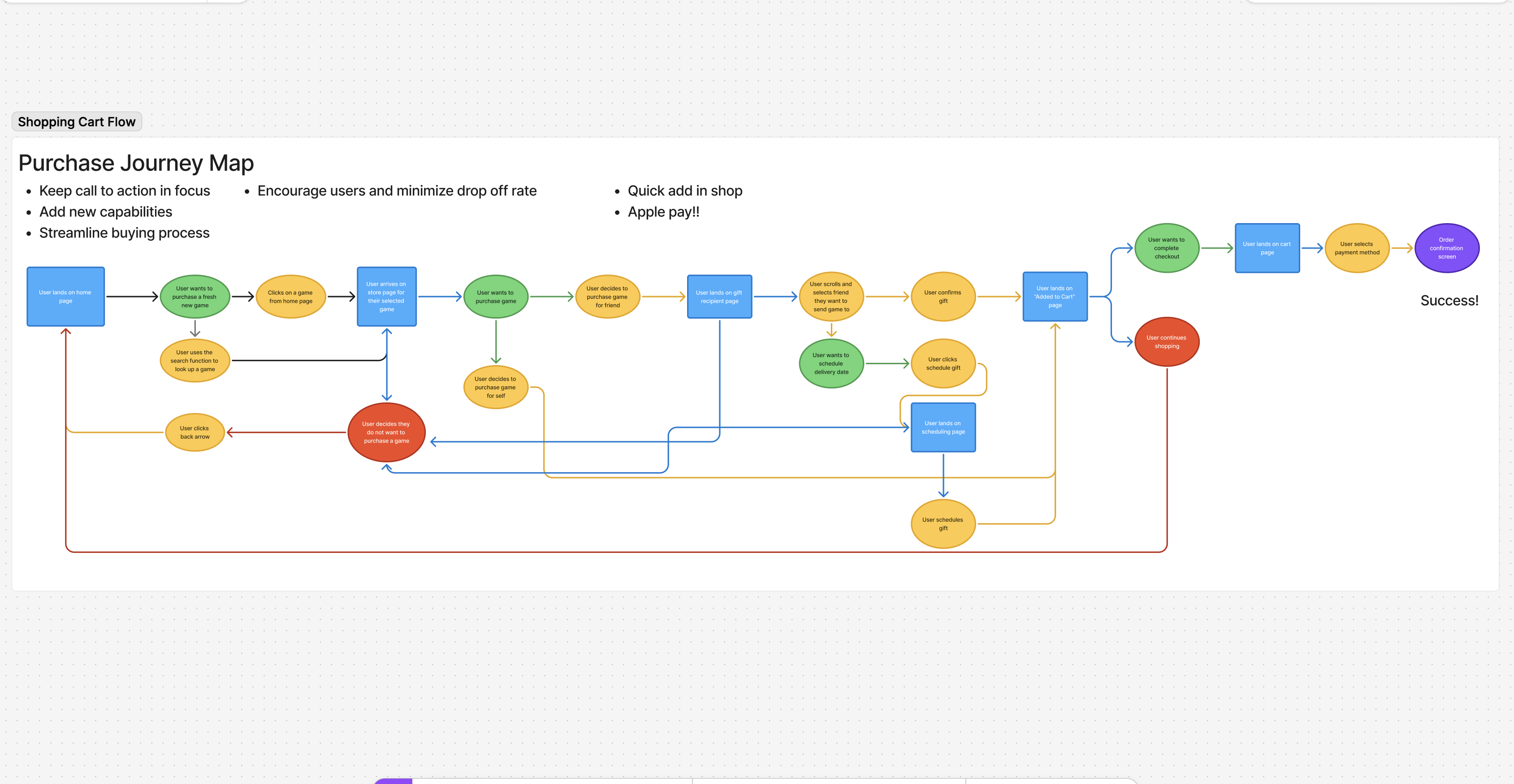Image resolution: width=1514 pixels, height=784 pixels.
Task: Click 'User decides to purchase game for friend' node
Action: pyautogui.click(x=607, y=297)
